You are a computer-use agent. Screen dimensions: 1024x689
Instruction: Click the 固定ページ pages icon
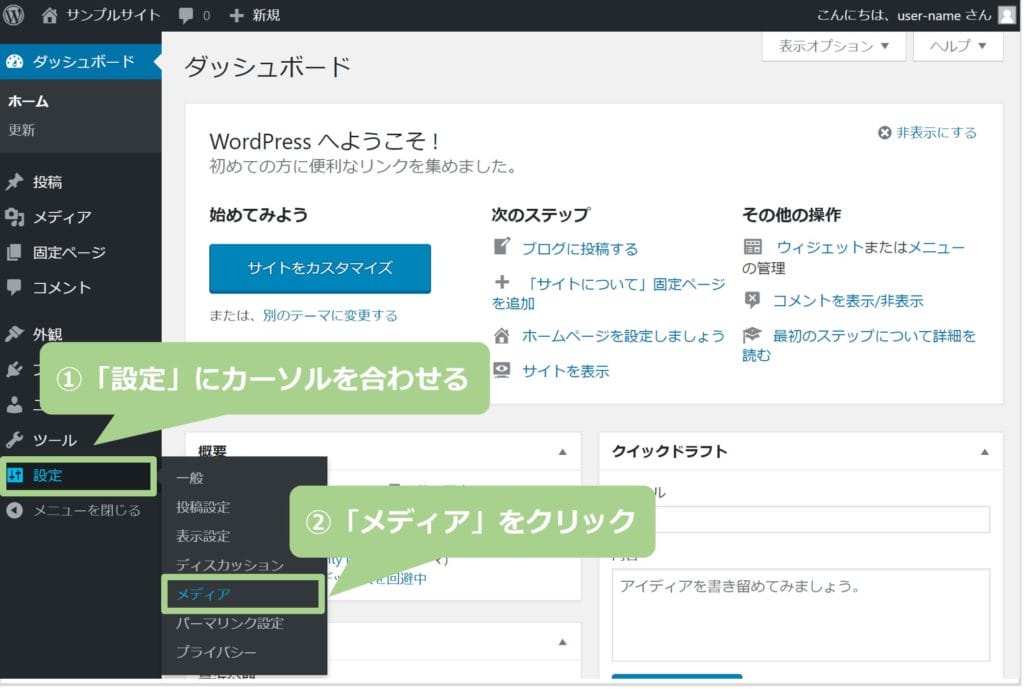pos(14,252)
